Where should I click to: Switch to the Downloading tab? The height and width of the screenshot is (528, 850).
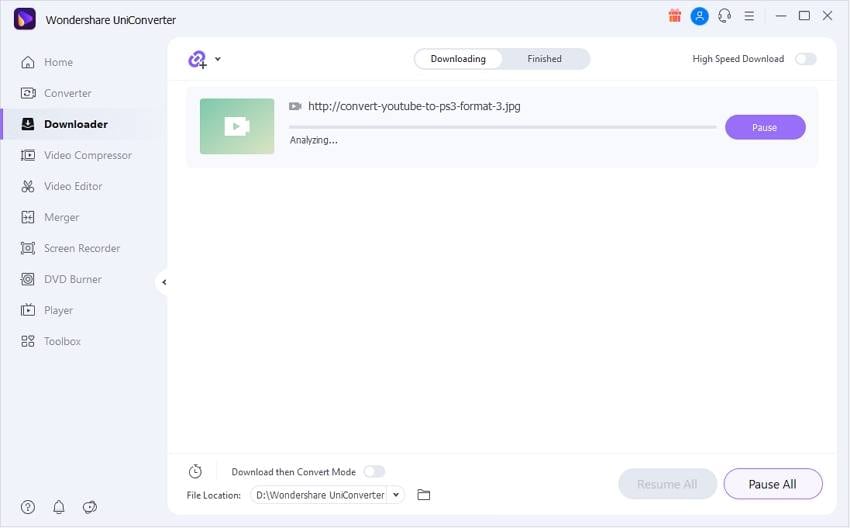click(458, 59)
